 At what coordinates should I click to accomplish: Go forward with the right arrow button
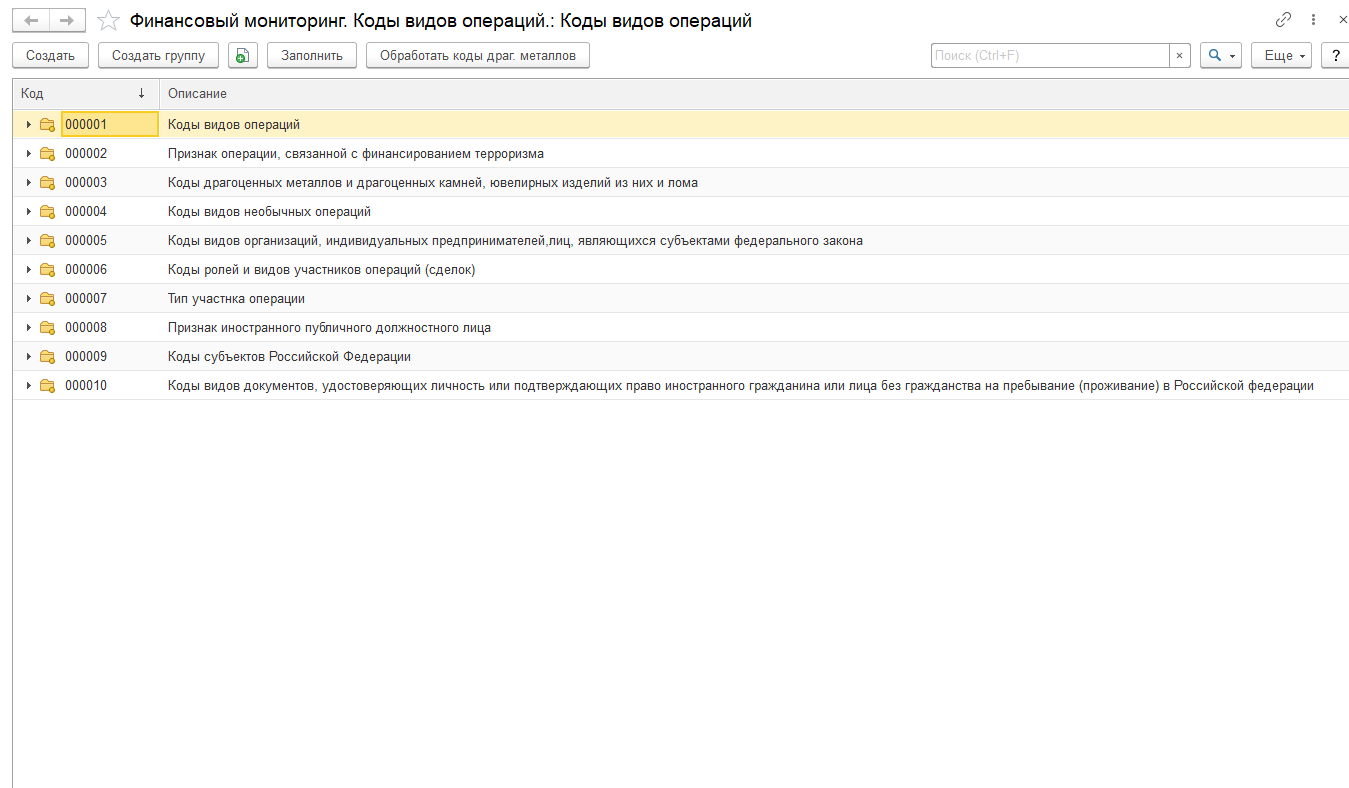(67, 20)
